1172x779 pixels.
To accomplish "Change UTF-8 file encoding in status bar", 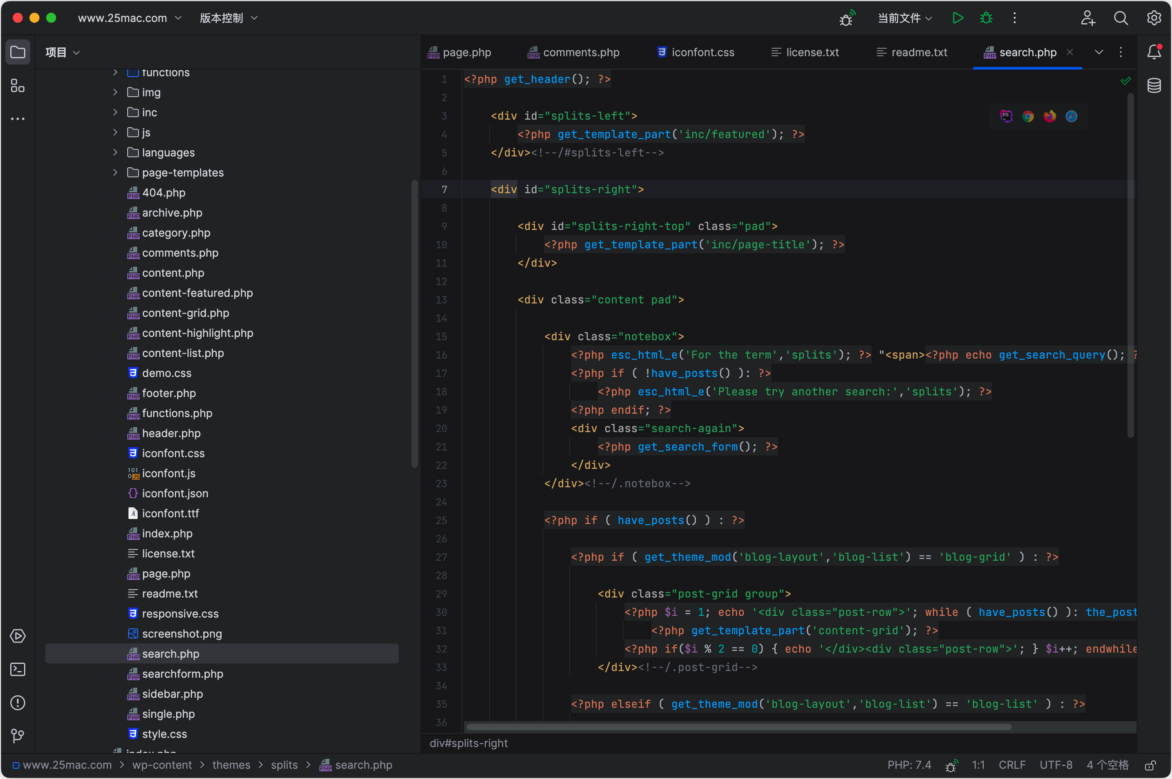I will coord(1055,765).
